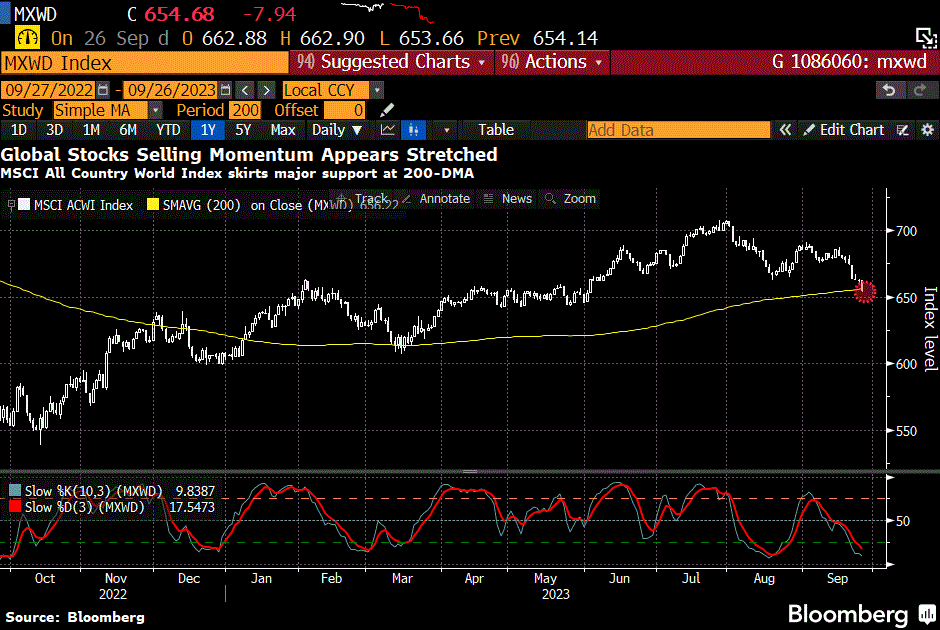Open the chart notes edit icon
Viewport: 940px width, 630px height.
pos(903,129)
